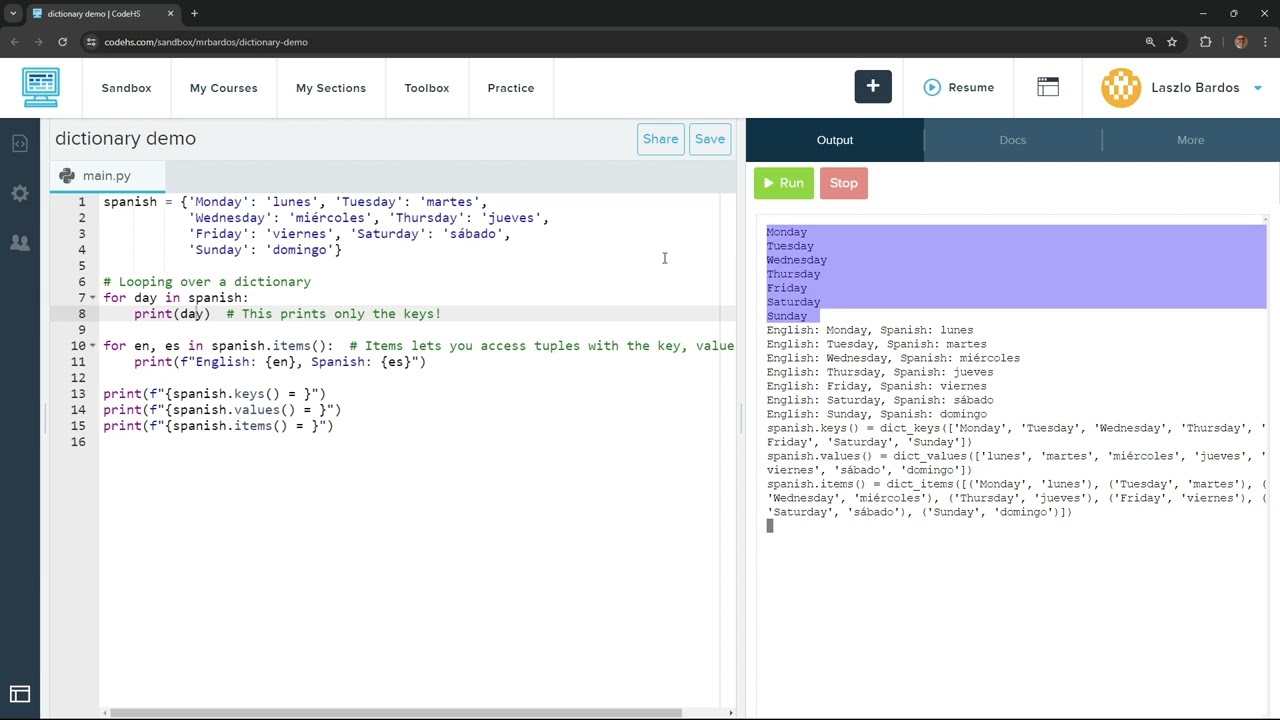This screenshot has width=1280, height=720.
Task: Open the Chrome three-dot menu
Action: pos(1265,42)
